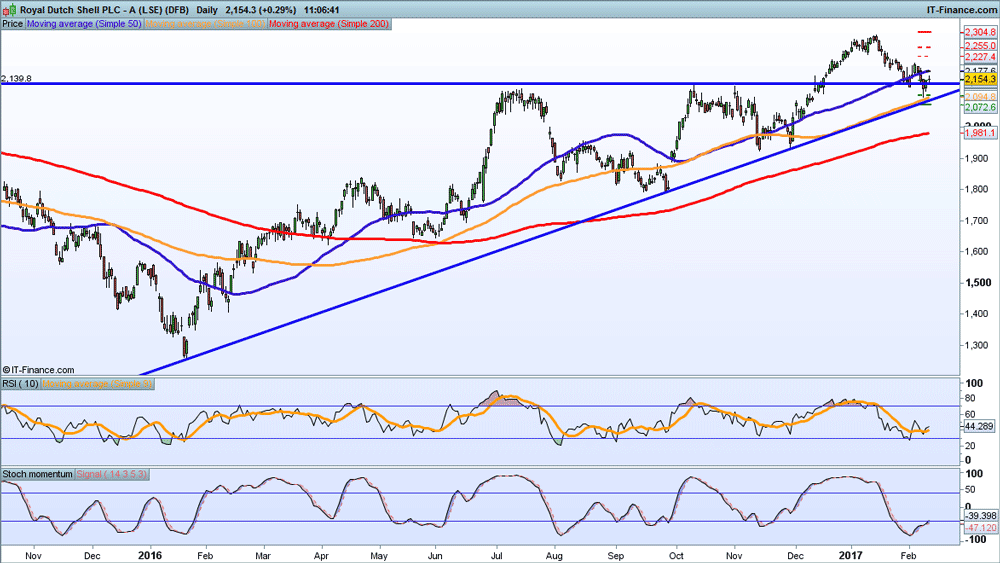1000x563 pixels.
Task: Select the yellow 2,154.3 current price tag
Action: 980,78
